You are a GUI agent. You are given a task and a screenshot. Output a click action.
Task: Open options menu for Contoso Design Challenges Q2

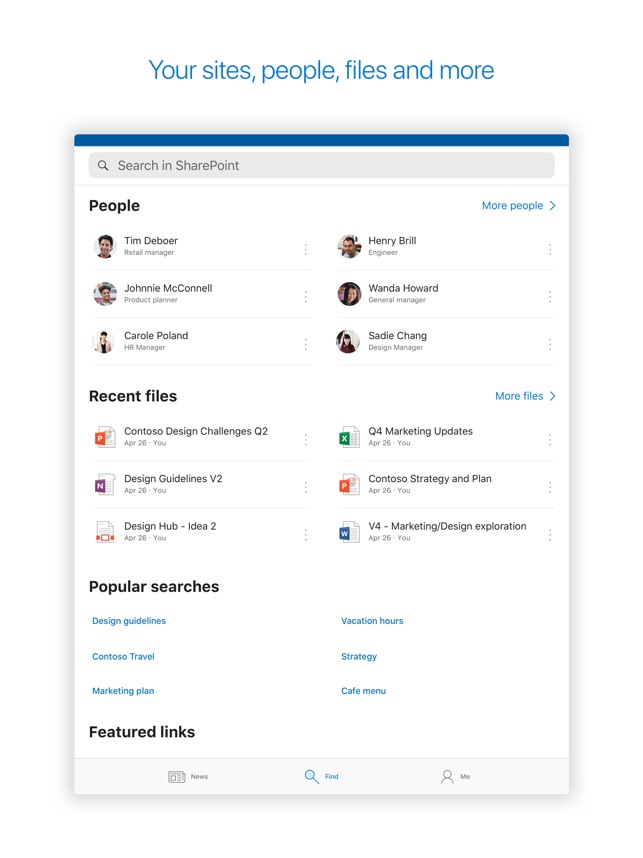pos(305,440)
